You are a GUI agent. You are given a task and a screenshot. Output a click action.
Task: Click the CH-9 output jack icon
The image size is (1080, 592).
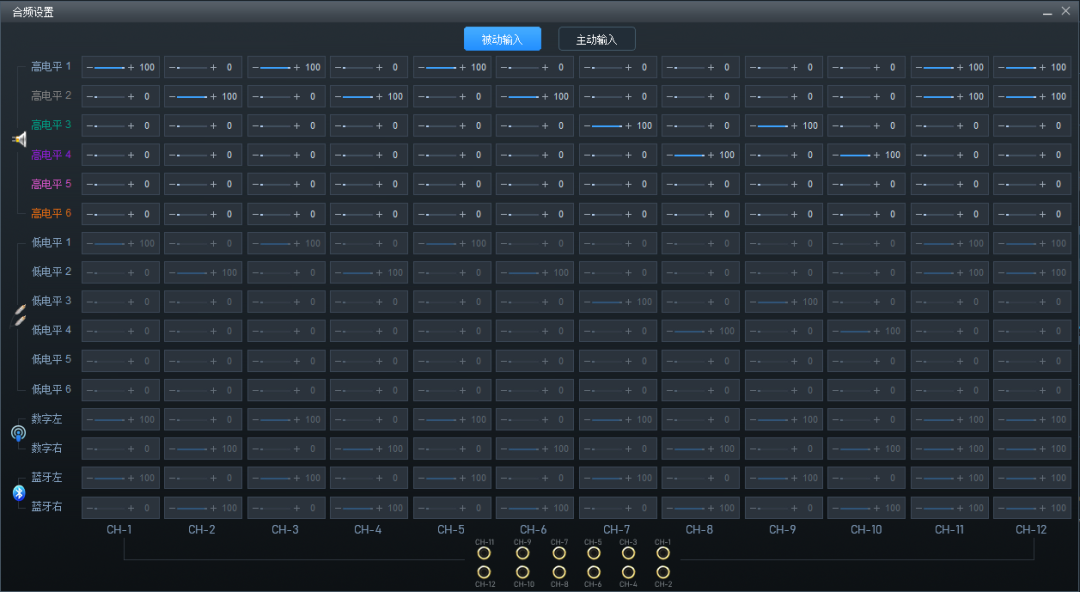pyautogui.click(x=522, y=553)
